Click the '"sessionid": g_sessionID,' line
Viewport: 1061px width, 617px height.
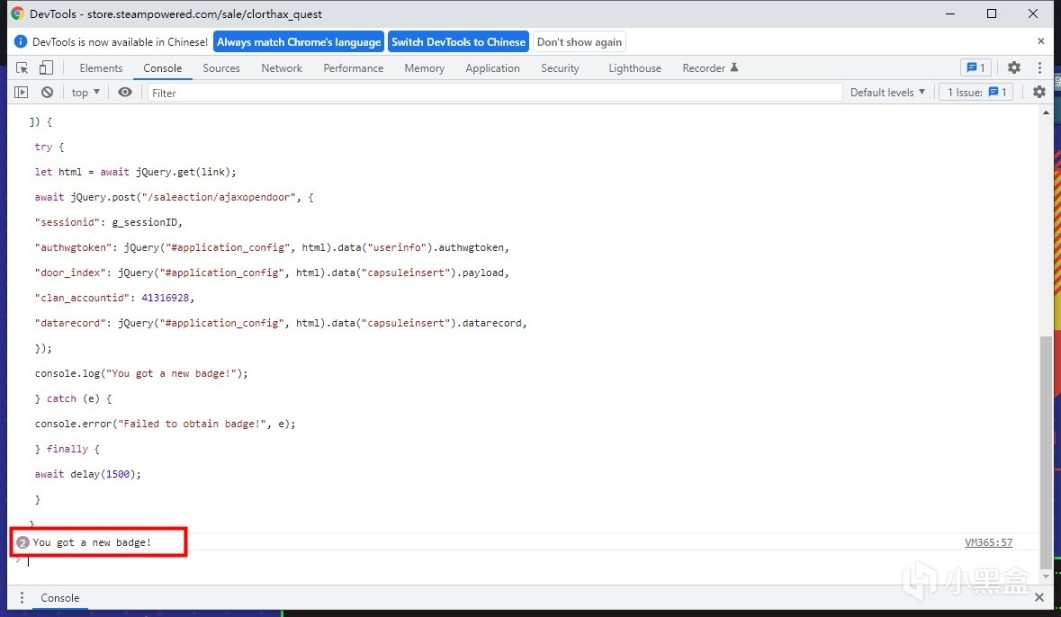(x=108, y=223)
